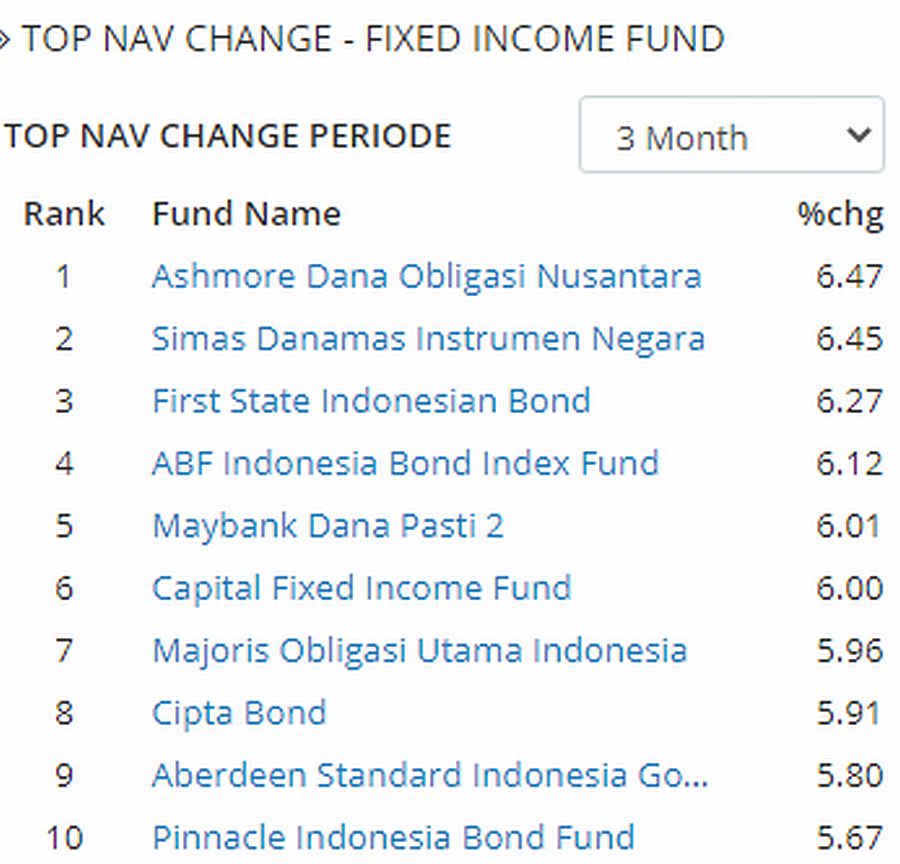The image size is (900, 864).
Task: Open Majoris Obligasi Utama Indonesia fund
Action: [x=419, y=651]
